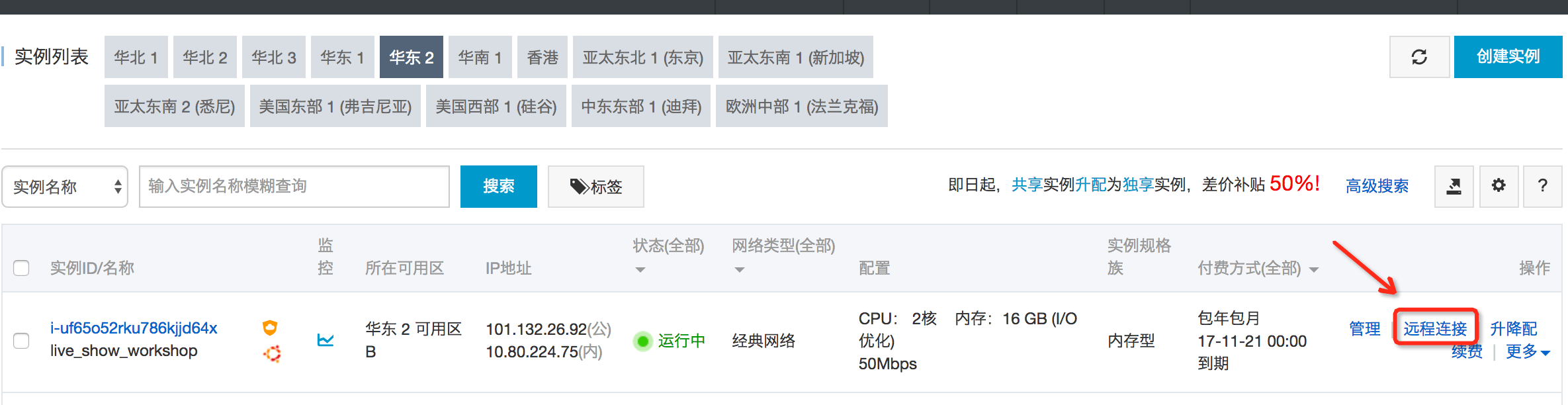Click the question mark help icon
This screenshot has width=1568, height=405.
click(1542, 186)
